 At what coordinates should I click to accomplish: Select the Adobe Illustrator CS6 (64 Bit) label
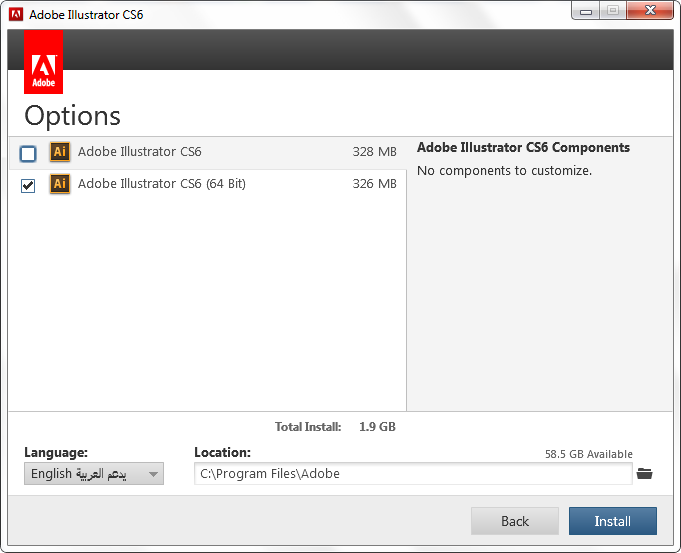(x=162, y=184)
